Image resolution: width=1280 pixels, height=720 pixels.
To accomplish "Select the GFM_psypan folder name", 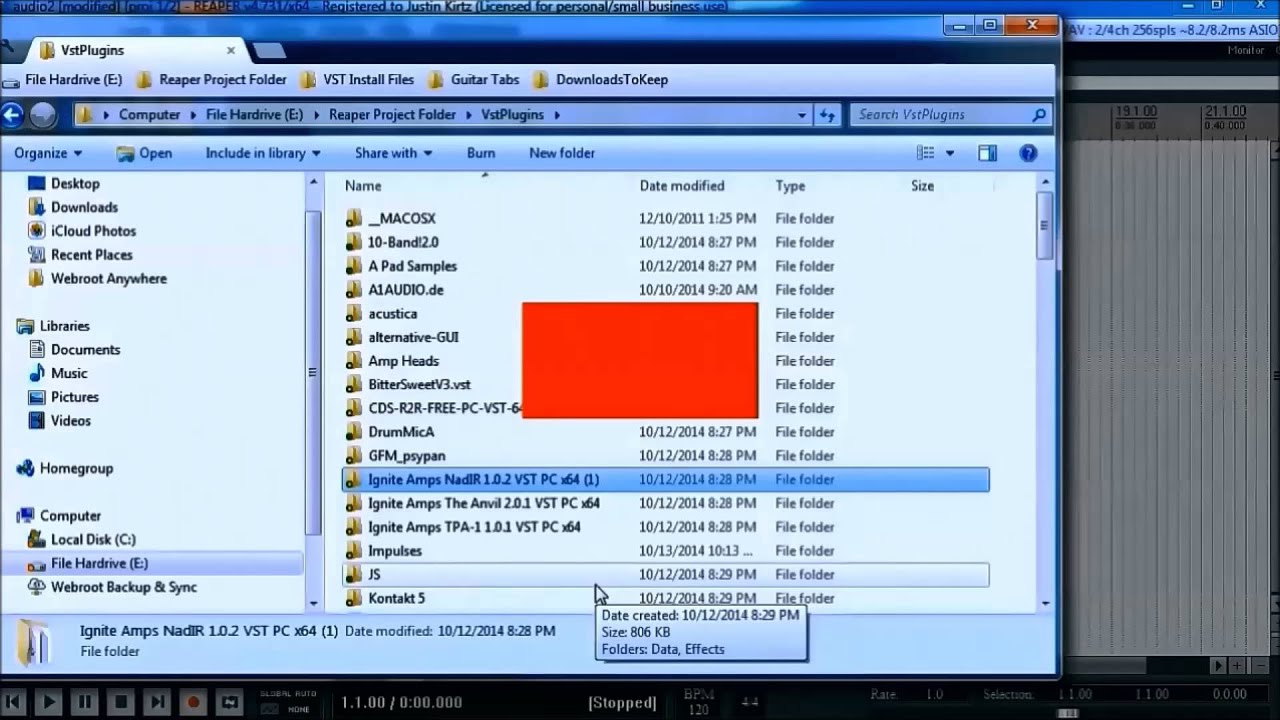I will 406,456.
